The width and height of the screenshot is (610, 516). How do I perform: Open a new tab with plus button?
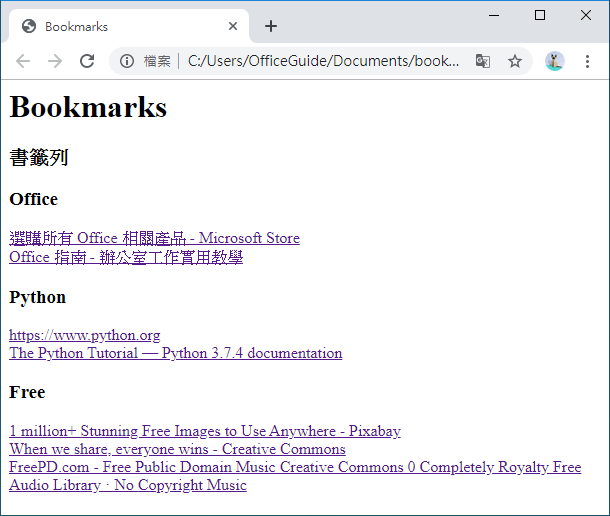tap(271, 26)
